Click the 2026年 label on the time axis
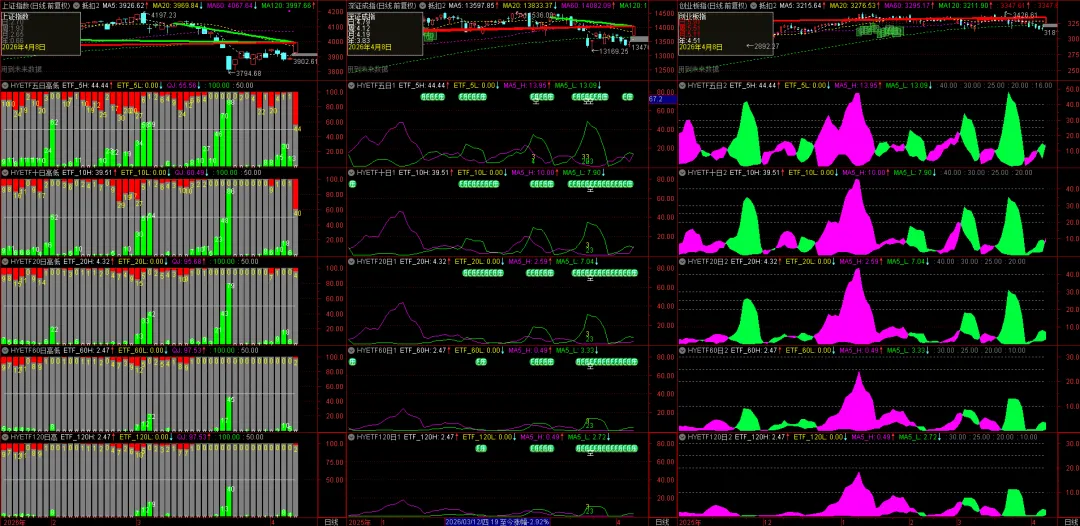The image size is (1080, 526). [12, 522]
